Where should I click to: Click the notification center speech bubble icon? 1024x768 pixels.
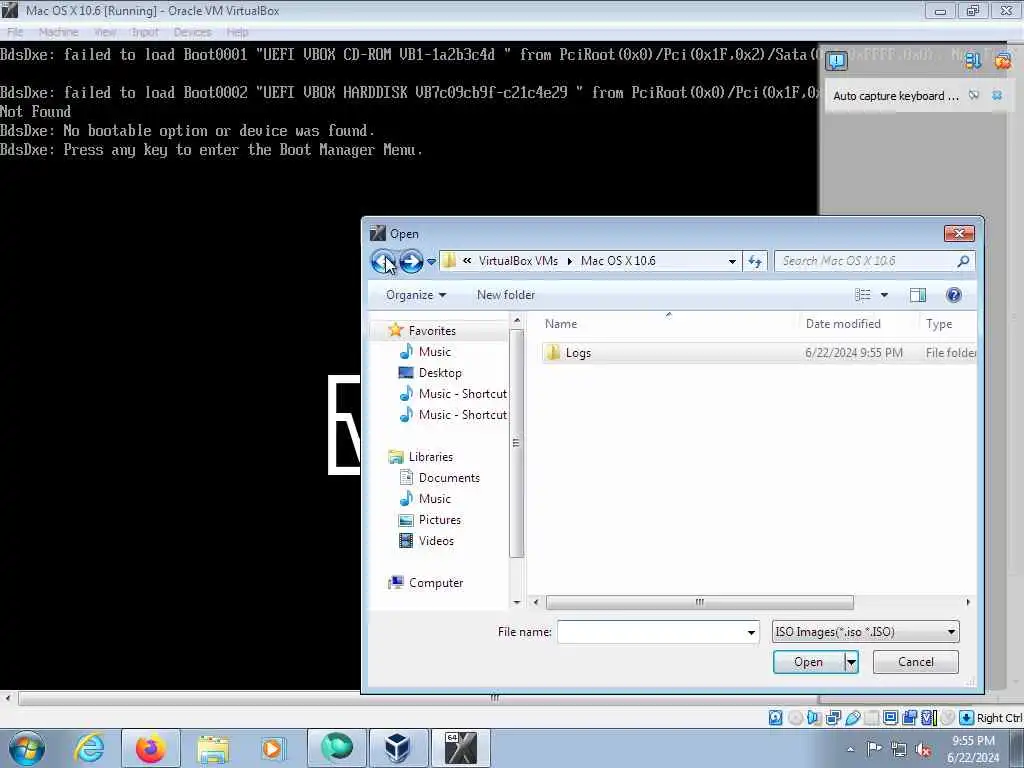tap(836, 61)
